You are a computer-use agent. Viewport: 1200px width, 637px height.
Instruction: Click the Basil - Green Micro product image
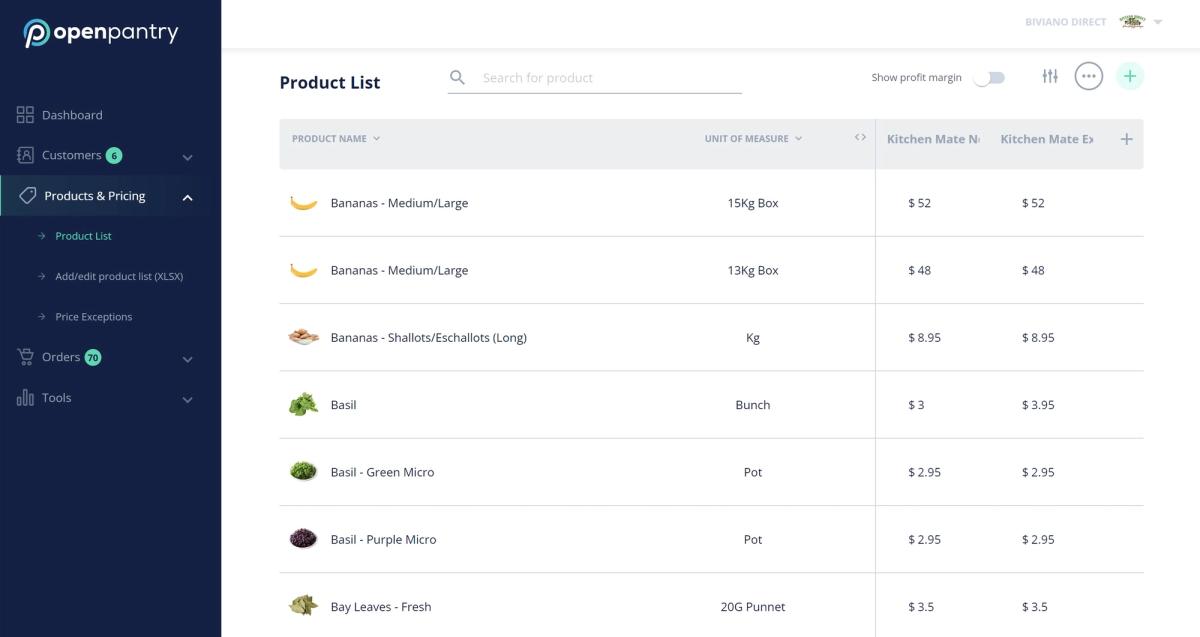(x=303, y=471)
